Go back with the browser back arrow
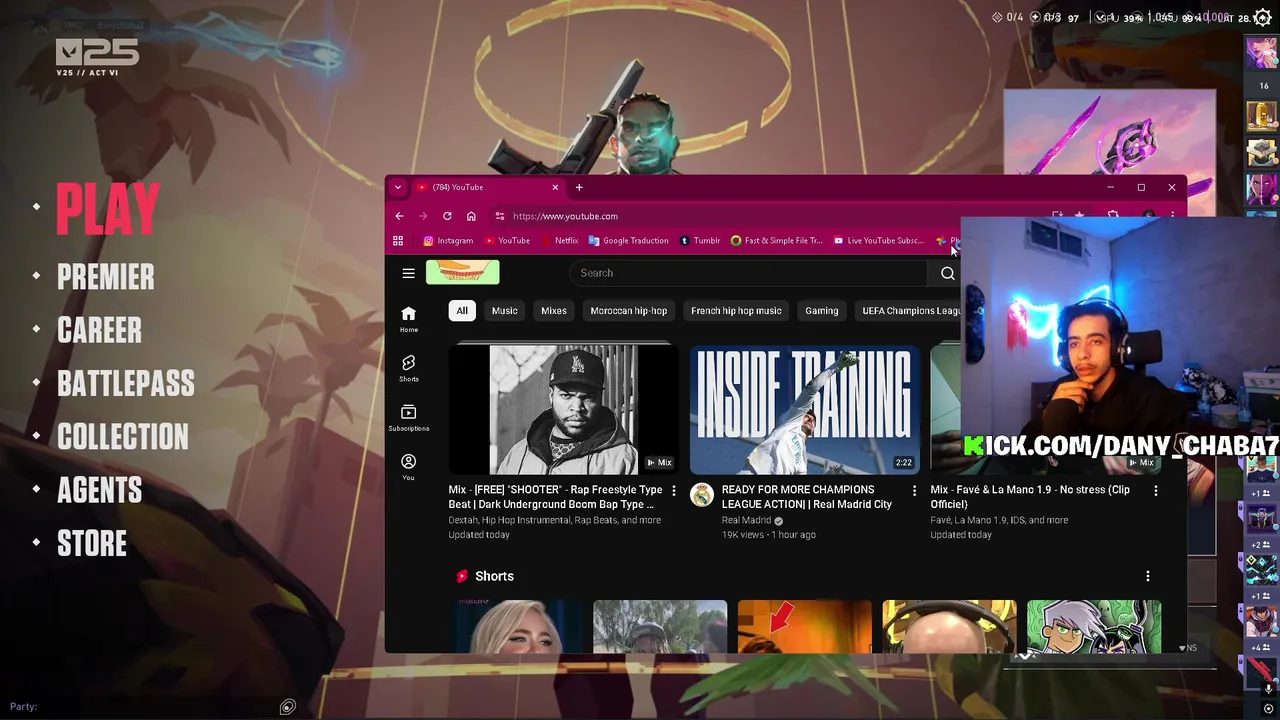Image resolution: width=1280 pixels, height=720 pixels. [x=399, y=216]
